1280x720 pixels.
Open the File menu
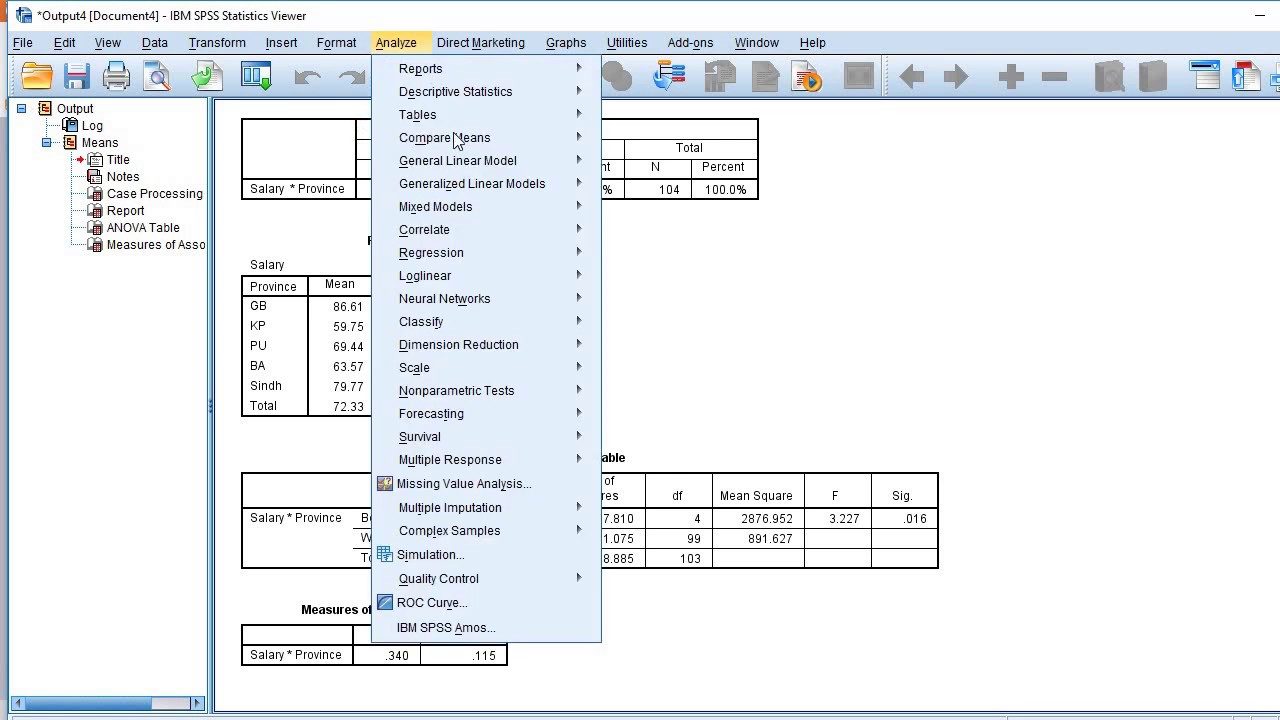(22, 43)
